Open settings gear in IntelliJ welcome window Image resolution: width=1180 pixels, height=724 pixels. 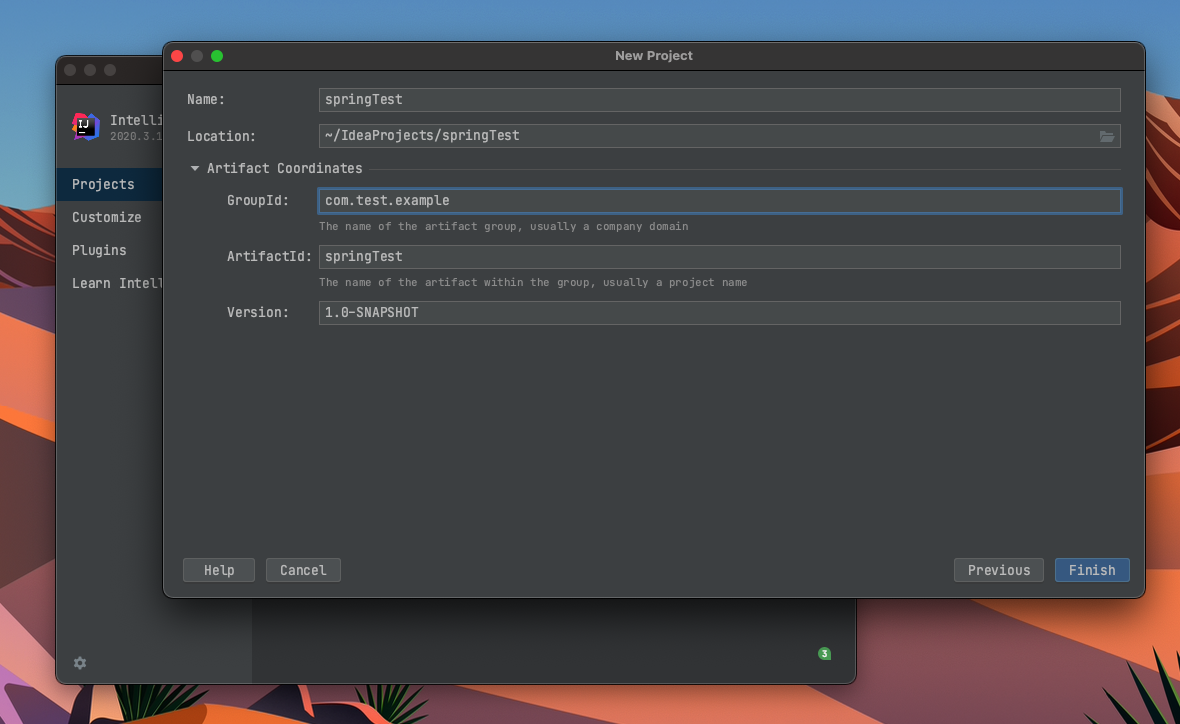[x=80, y=663]
